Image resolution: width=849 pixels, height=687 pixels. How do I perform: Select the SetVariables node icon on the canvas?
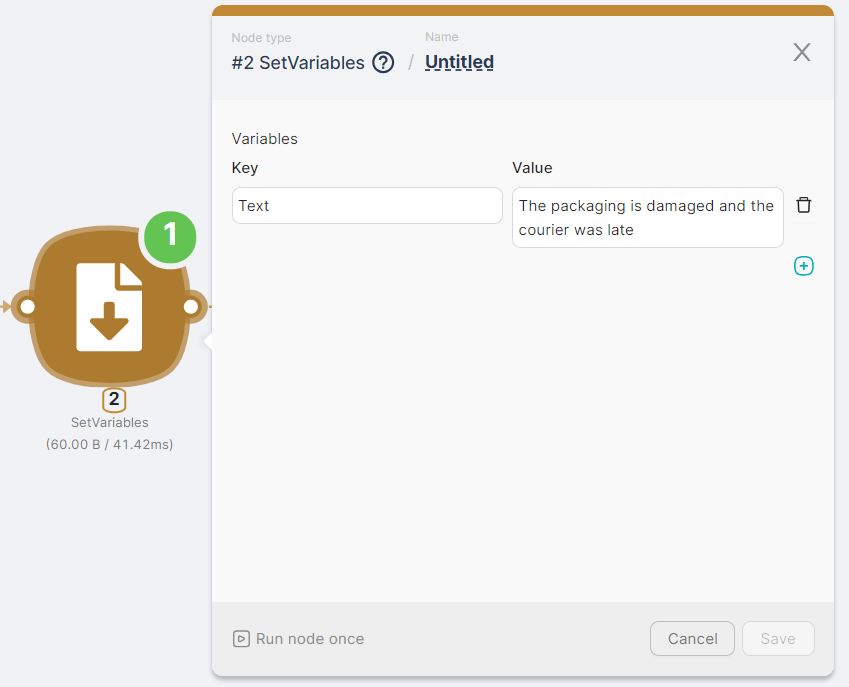(x=109, y=307)
